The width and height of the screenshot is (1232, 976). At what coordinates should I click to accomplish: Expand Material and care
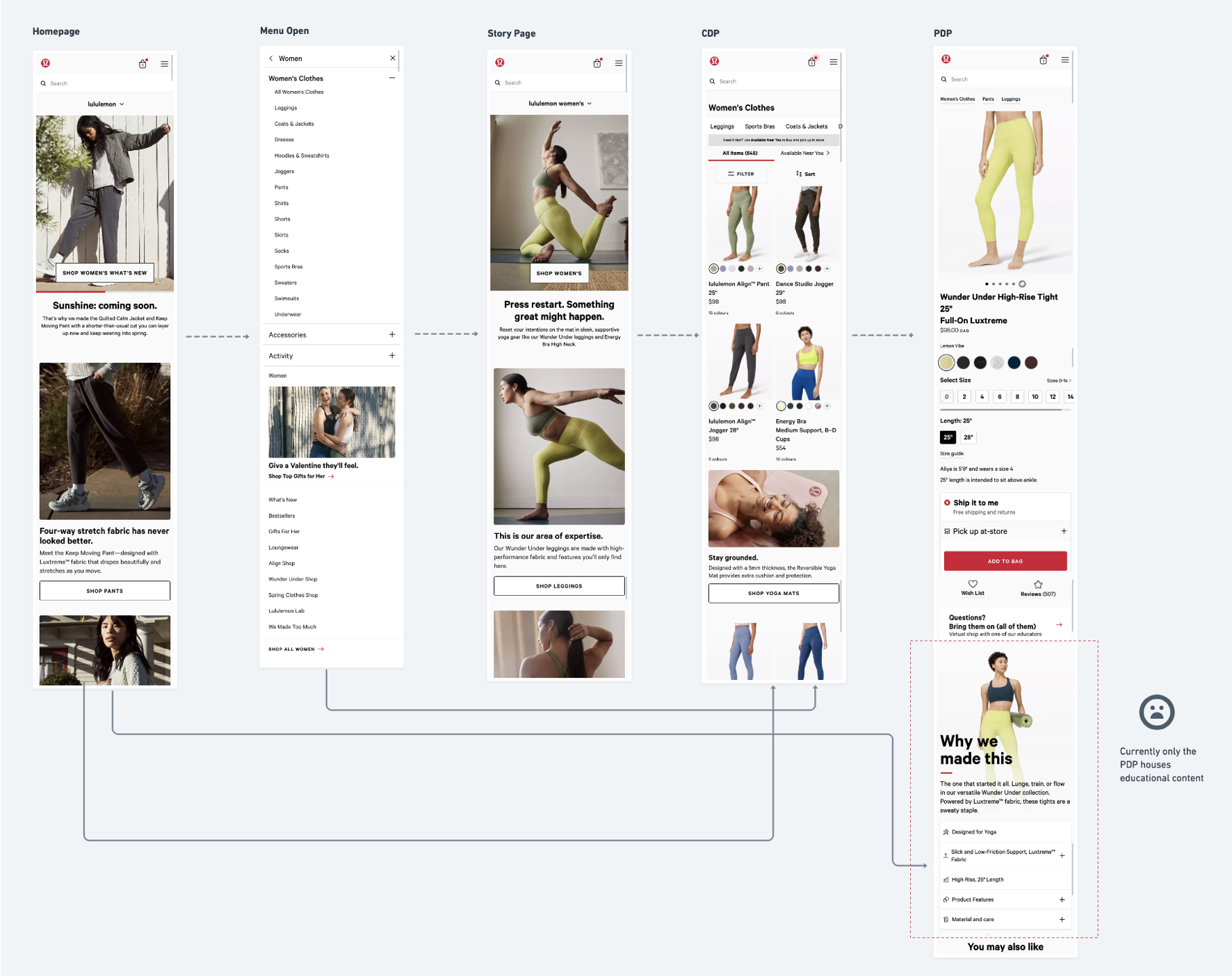coord(1062,920)
